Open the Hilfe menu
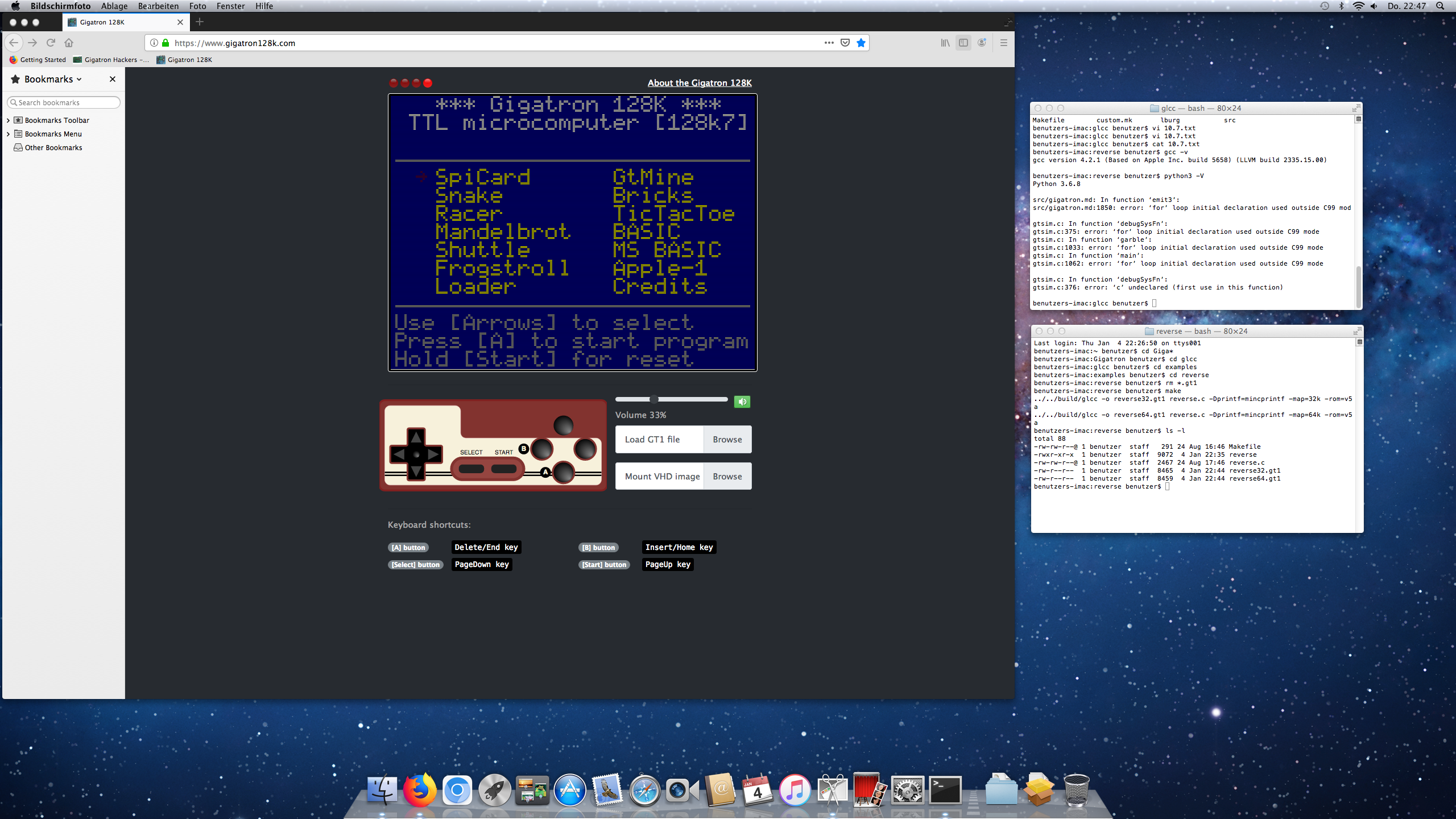 (264, 6)
